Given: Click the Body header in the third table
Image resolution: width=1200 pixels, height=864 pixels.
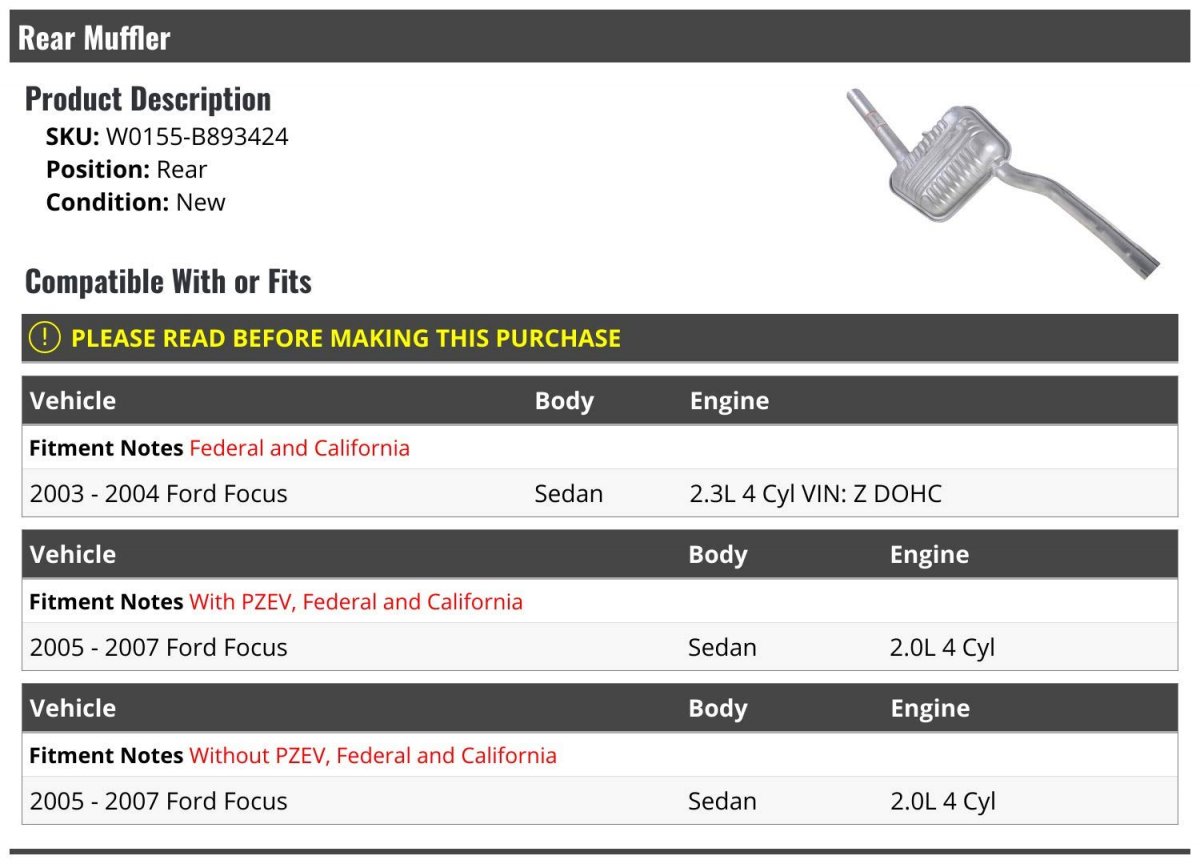Looking at the screenshot, I should (718, 708).
